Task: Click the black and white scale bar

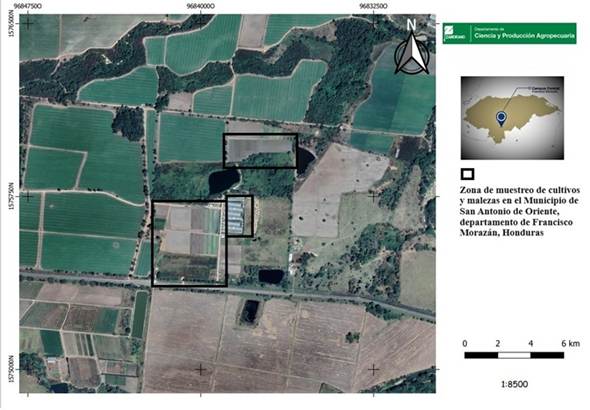Action: tap(514, 355)
